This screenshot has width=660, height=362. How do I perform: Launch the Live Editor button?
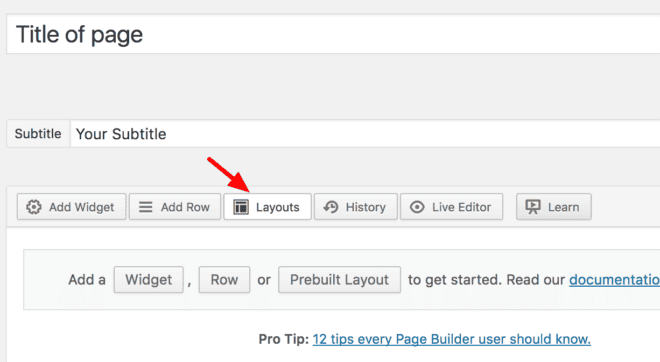451,207
